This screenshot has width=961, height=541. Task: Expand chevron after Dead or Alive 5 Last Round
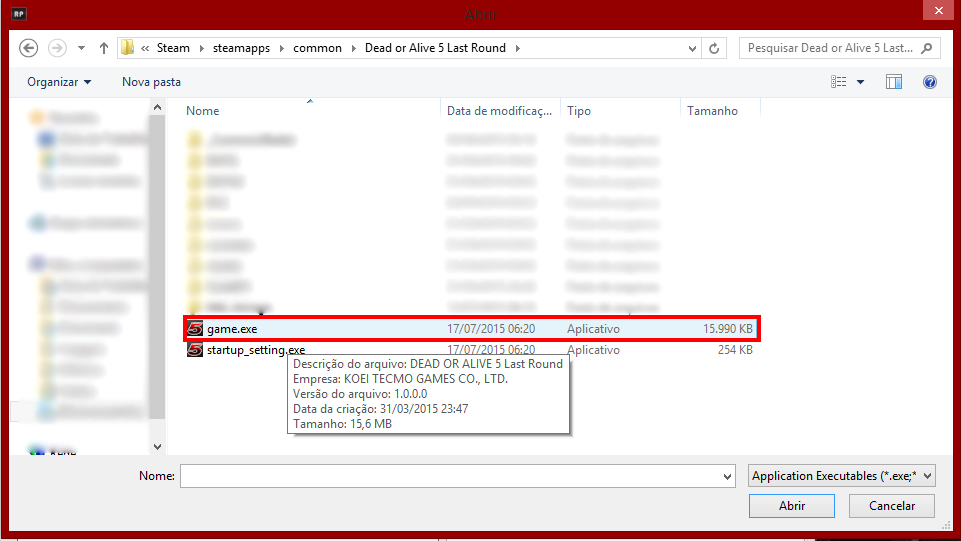[x=517, y=48]
